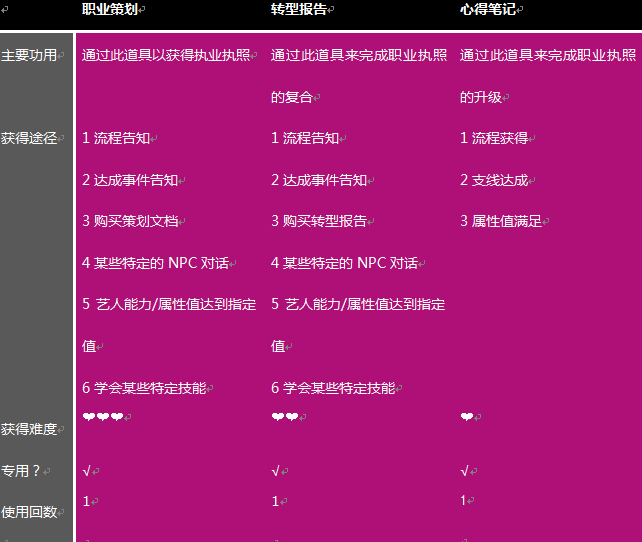The image size is (642, 542).
Task: Click 2 达成事件告知 under 职业策划
Action: 130,180
